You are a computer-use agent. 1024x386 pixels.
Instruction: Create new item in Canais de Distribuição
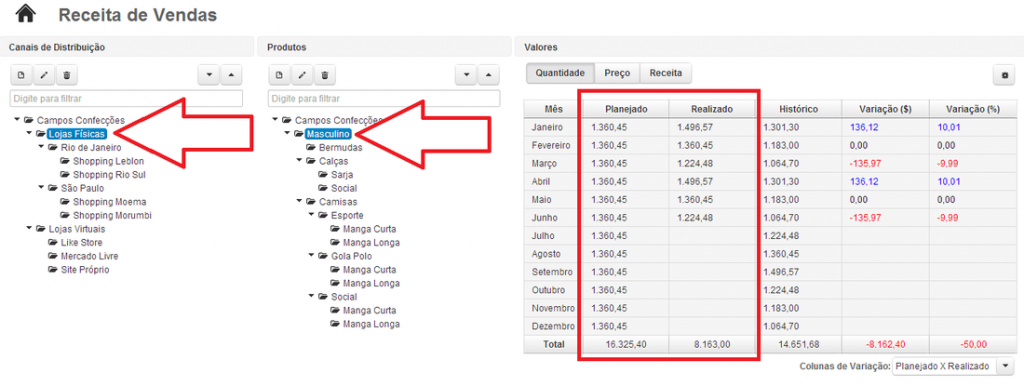(21, 75)
